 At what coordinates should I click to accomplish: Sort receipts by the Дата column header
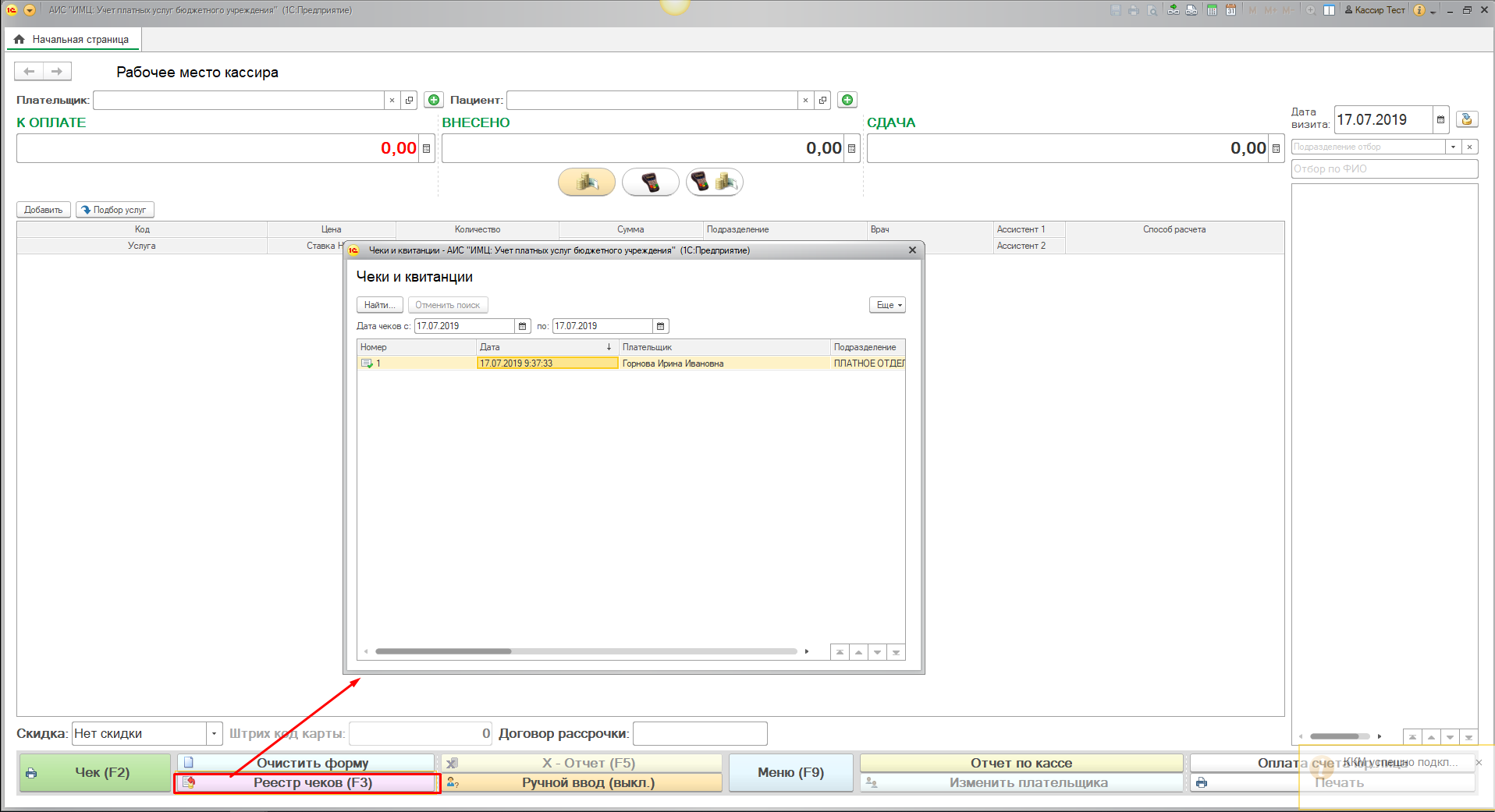click(x=546, y=347)
